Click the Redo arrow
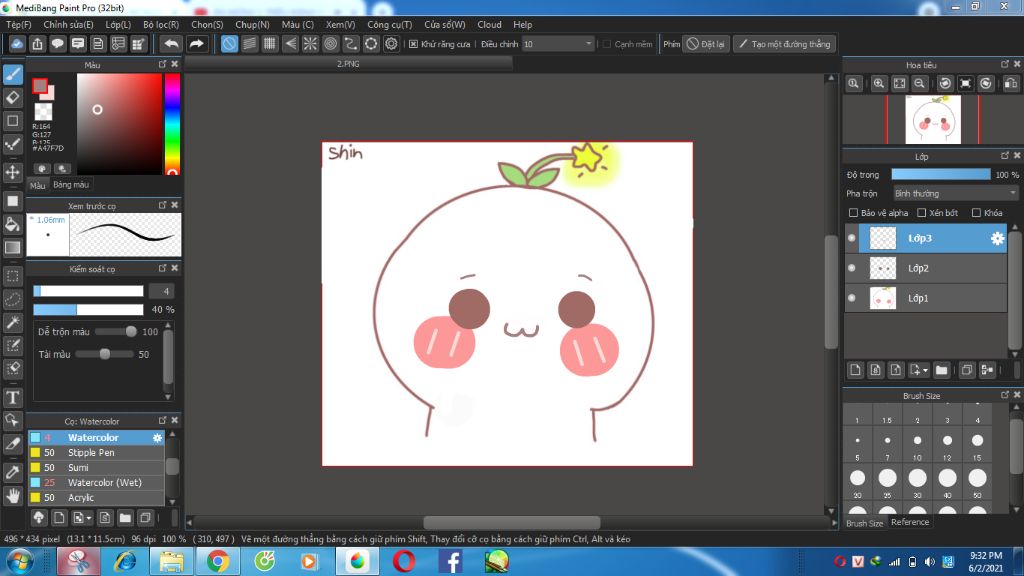 pyautogui.click(x=196, y=44)
